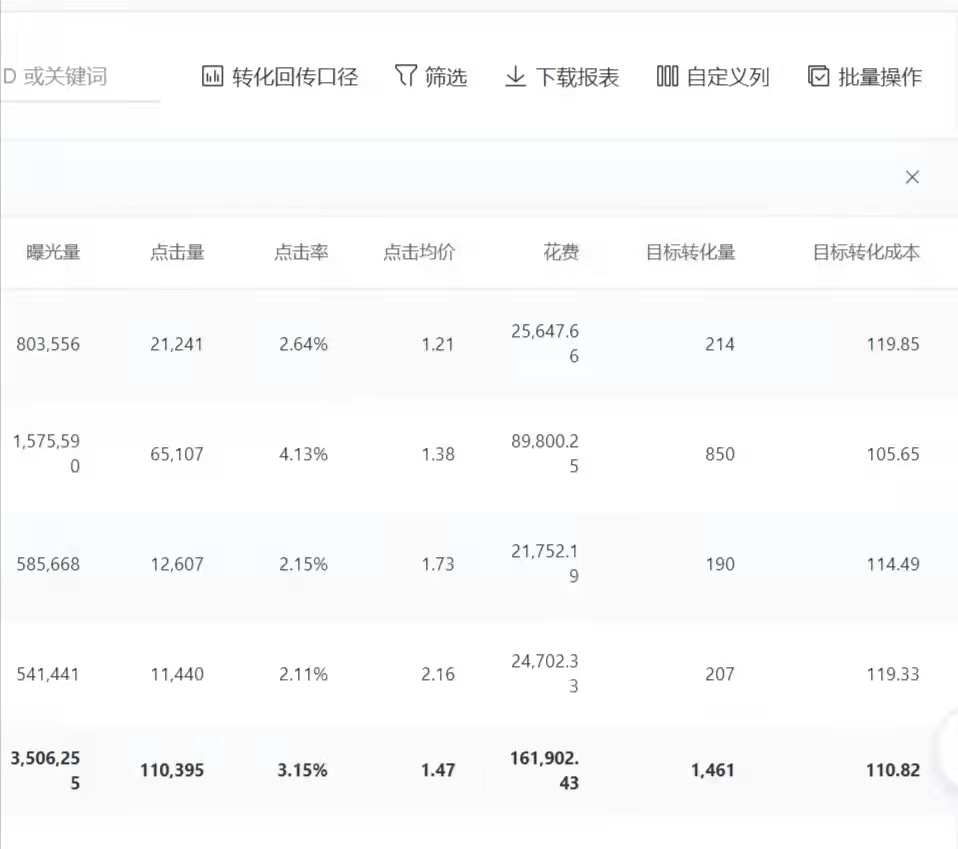This screenshot has height=849, width=958.
Task: Focus the 或关键词 search input field
Action: (80, 78)
